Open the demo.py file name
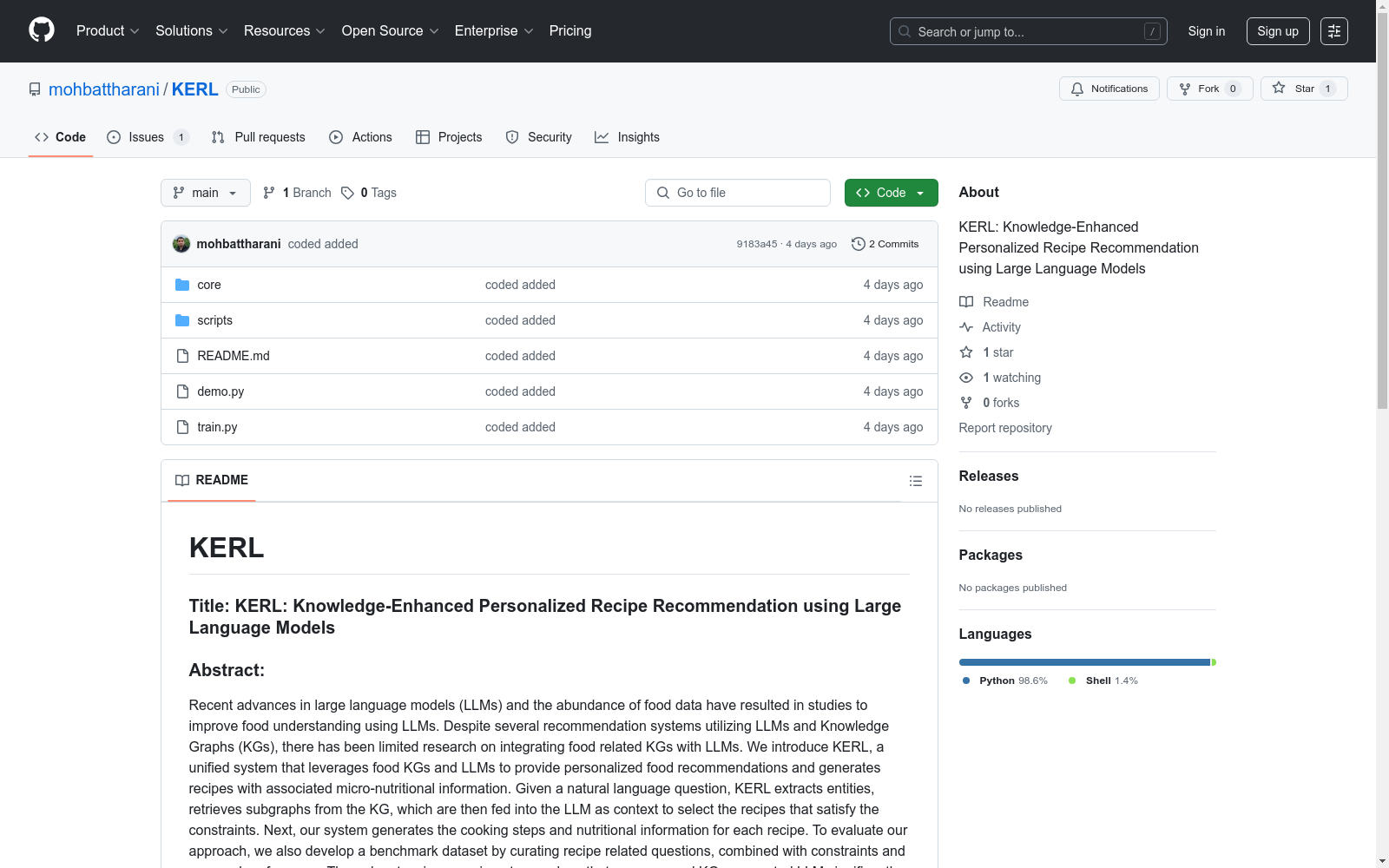This screenshot has height=868, width=1389. (x=221, y=391)
